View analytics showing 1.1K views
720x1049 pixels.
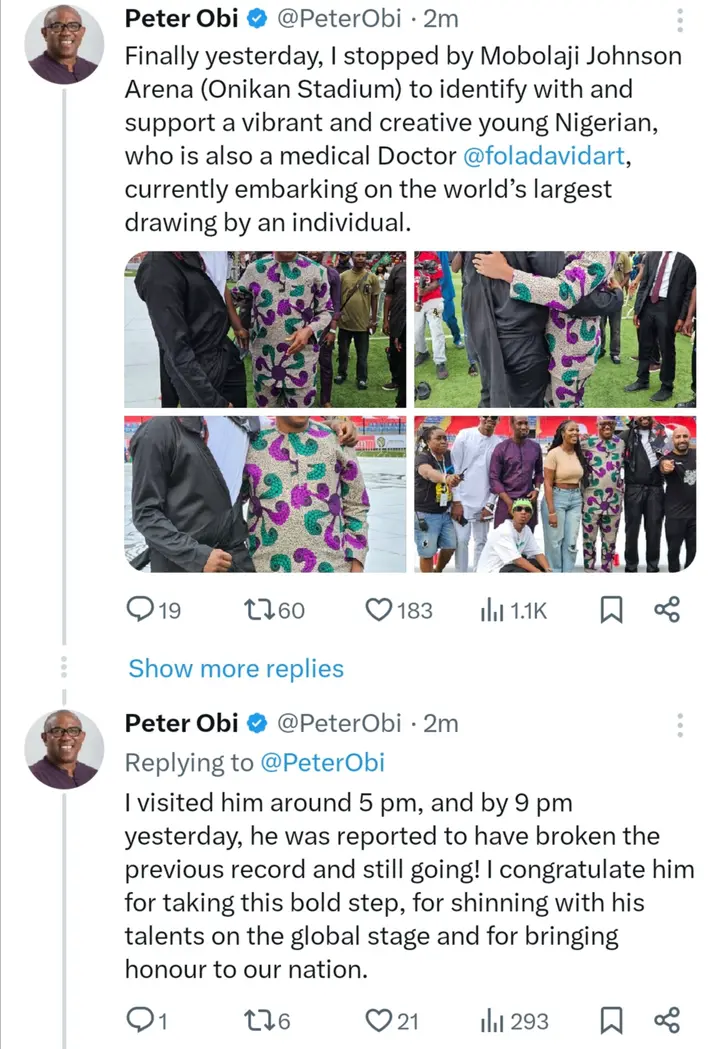(x=492, y=609)
